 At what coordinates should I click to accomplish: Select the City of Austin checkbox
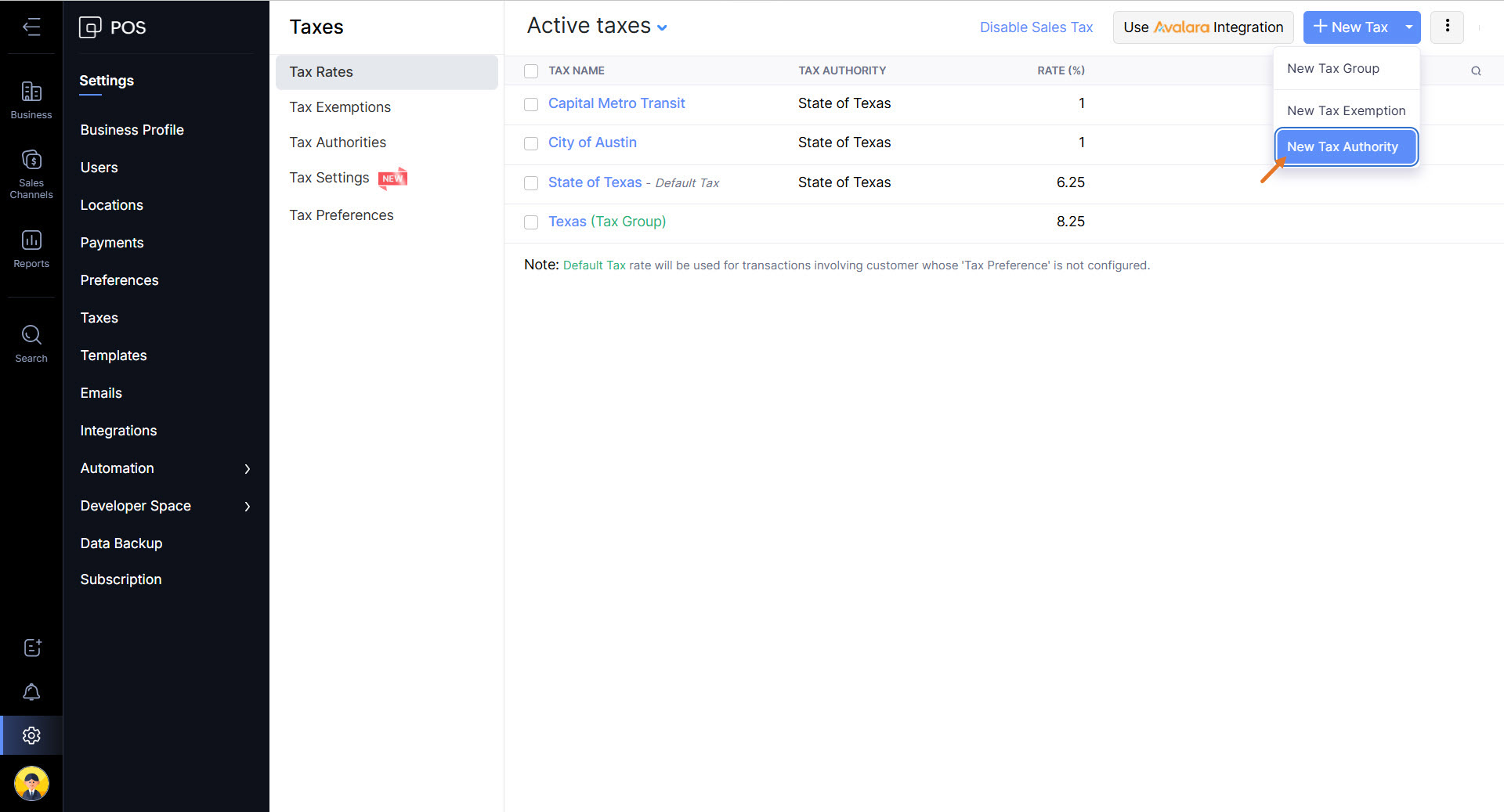[531, 143]
